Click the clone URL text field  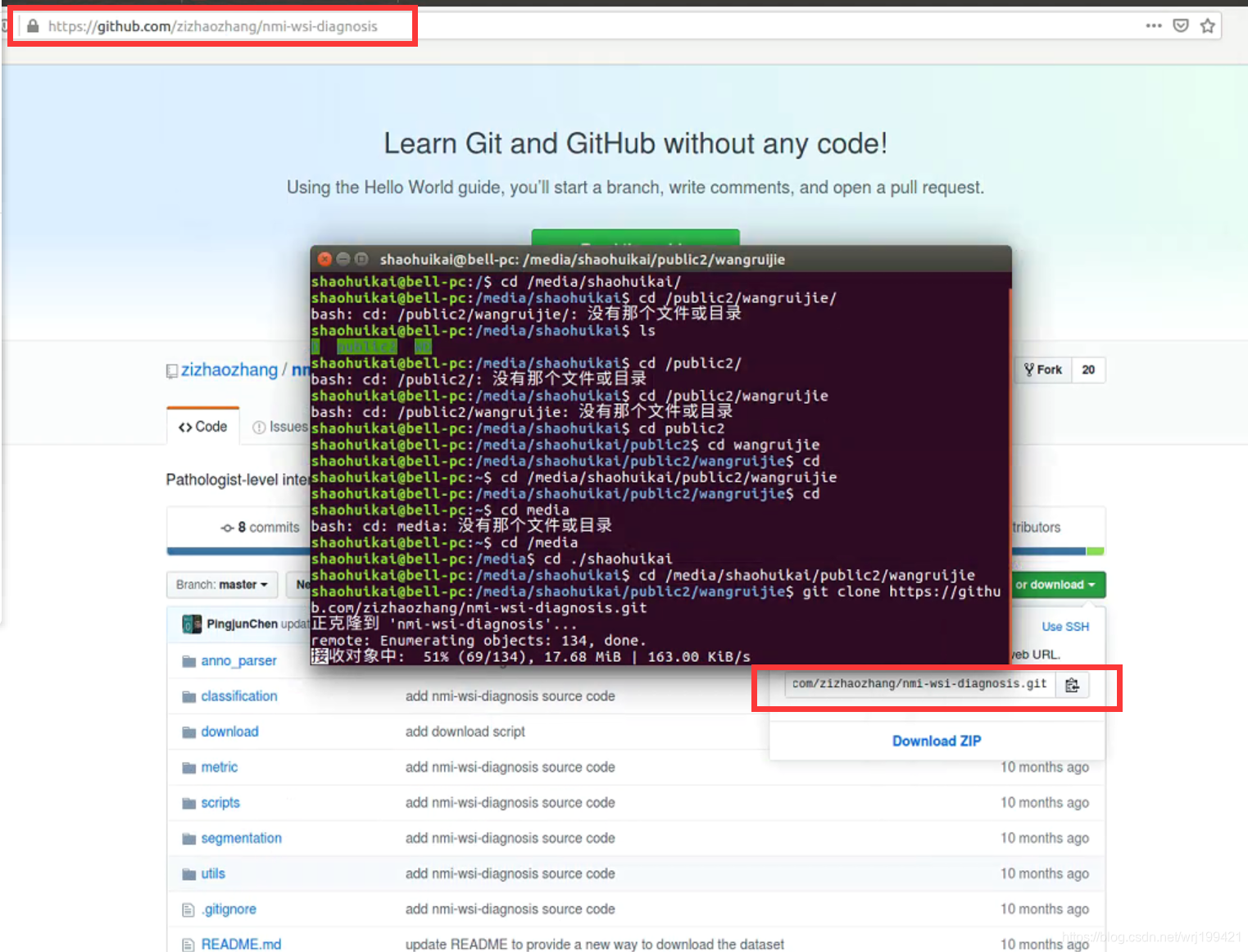pos(919,684)
